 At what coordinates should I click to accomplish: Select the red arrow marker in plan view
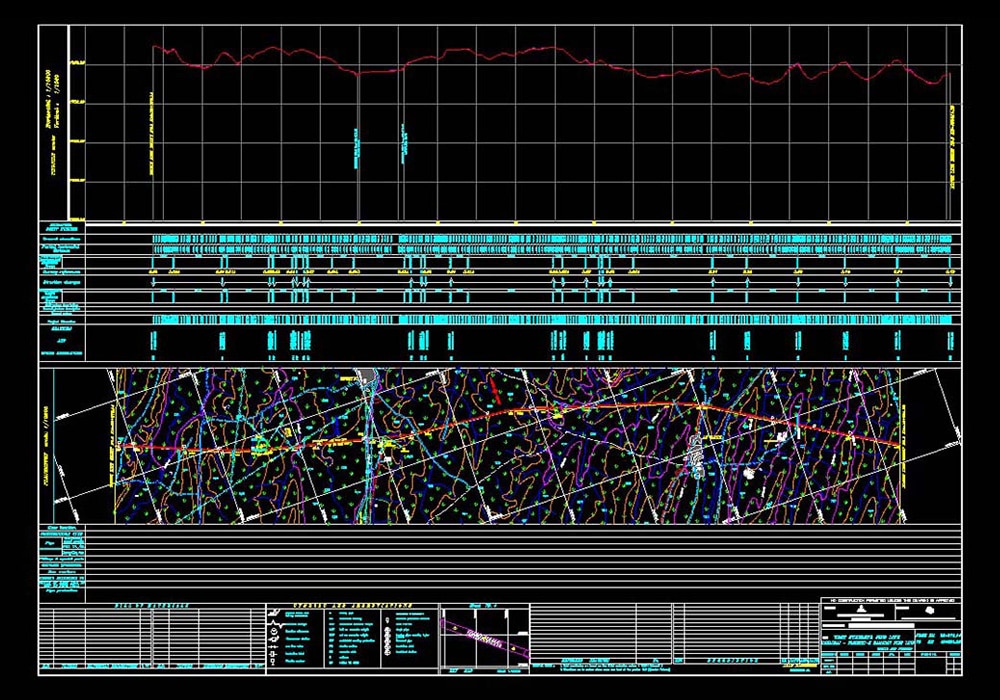click(x=494, y=391)
